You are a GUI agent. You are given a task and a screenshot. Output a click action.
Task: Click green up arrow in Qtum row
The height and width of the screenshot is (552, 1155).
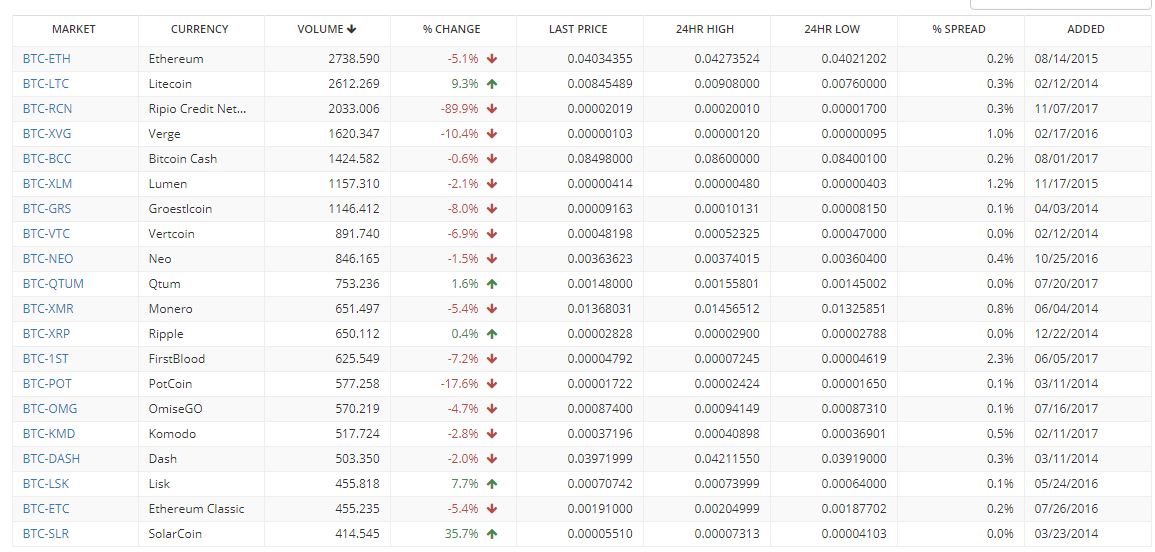pyautogui.click(x=492, y=284)
